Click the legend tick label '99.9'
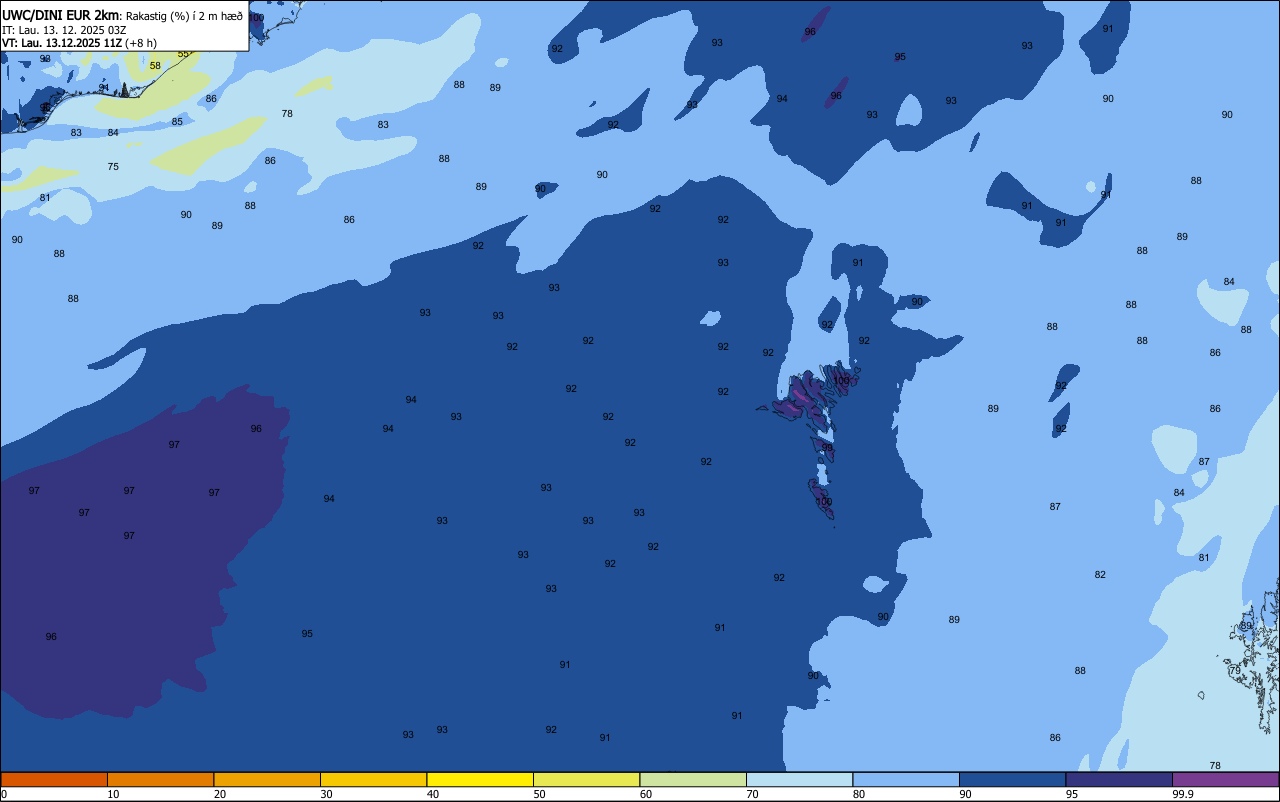Screen dimensions: 1280x802 click(1183, 794)
